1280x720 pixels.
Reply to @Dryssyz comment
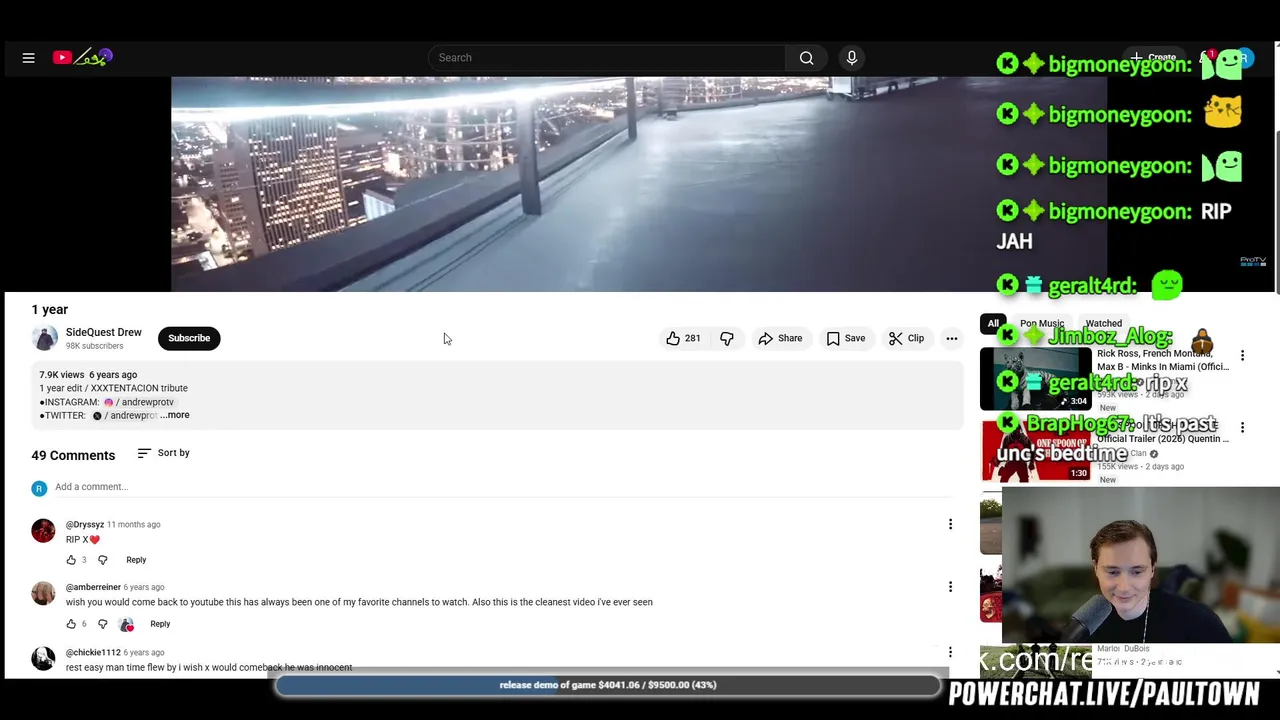[x=136, y=560]
